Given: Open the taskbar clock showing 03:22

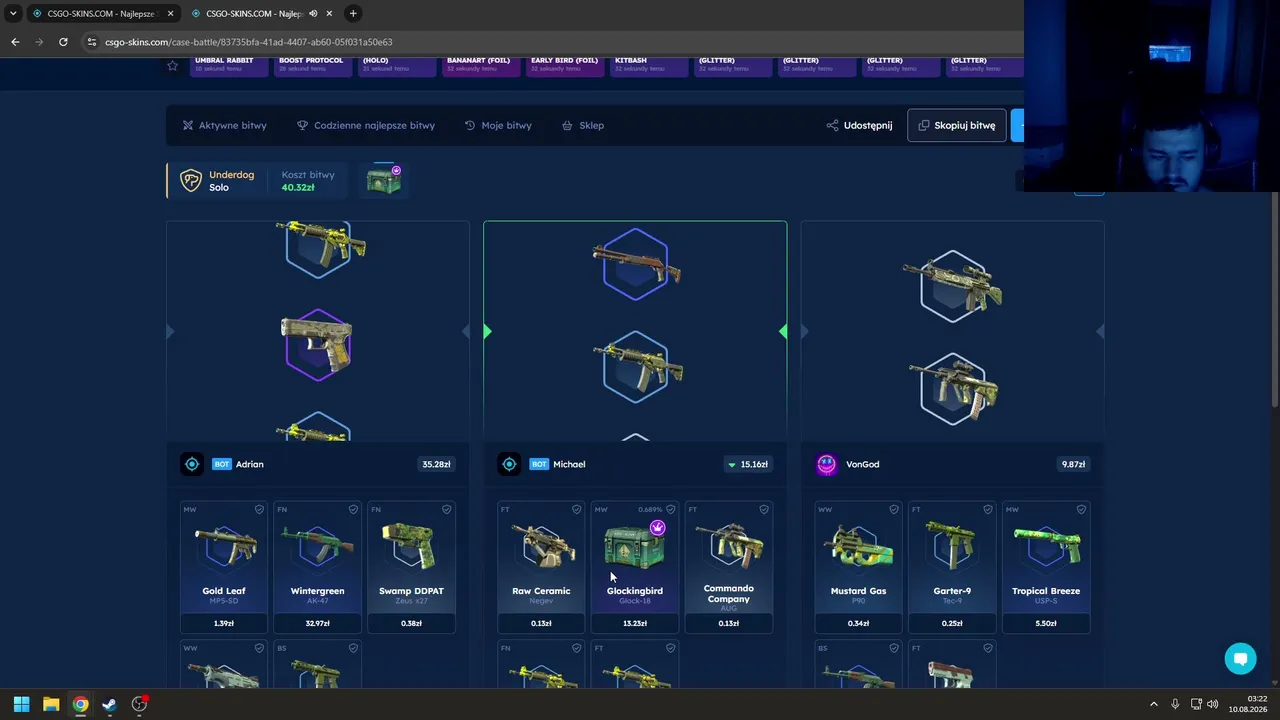Looking at the screenshot, I should 1247,704.
